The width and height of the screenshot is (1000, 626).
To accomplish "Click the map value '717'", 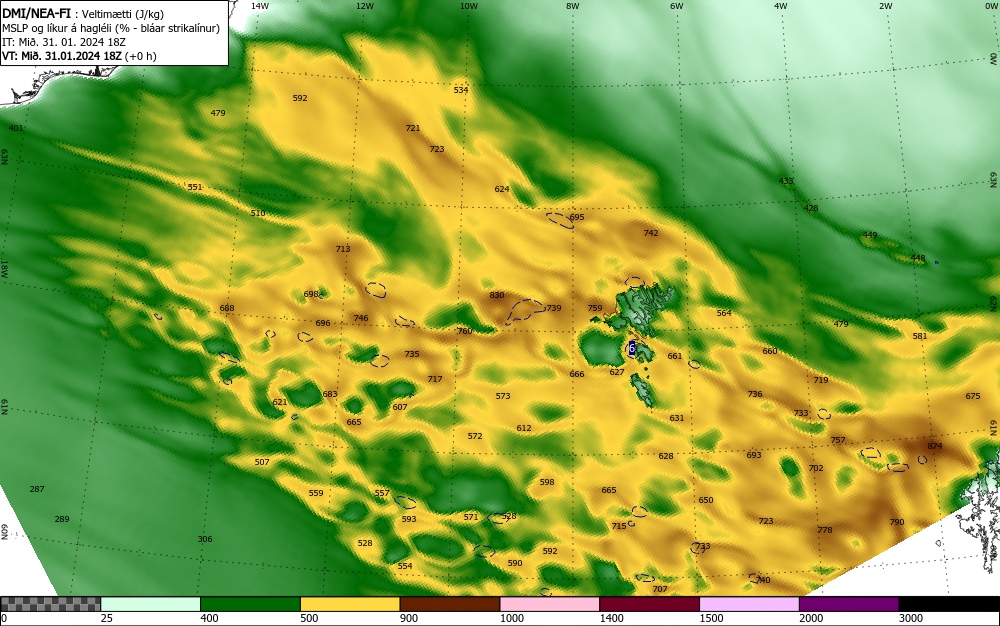I will (x=435, y=379).
